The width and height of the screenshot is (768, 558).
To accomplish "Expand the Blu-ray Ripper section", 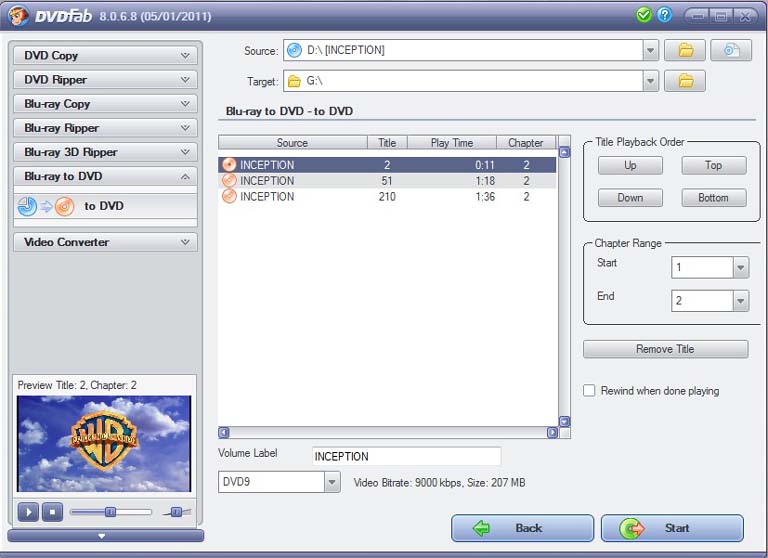I will (x=105, y=128).
